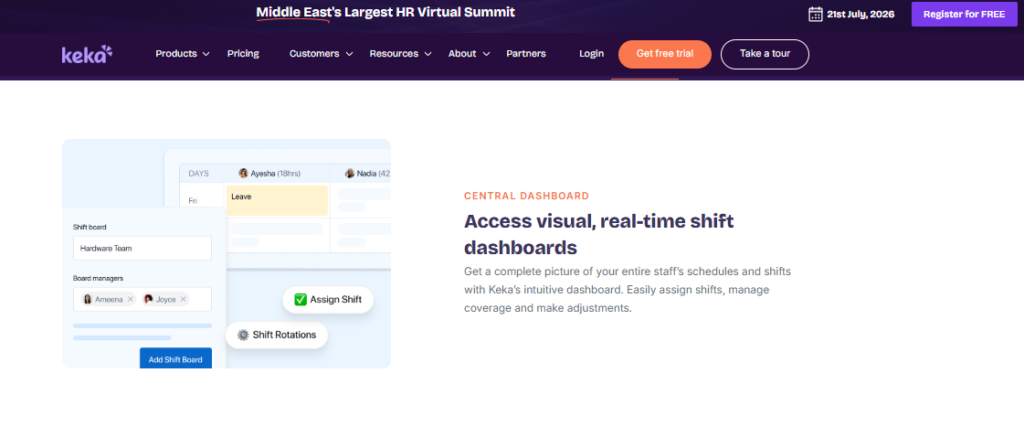This screenshot has width=1024, height=426.
Task: Click the Shift Rotations pill
Action: point(277,335)
